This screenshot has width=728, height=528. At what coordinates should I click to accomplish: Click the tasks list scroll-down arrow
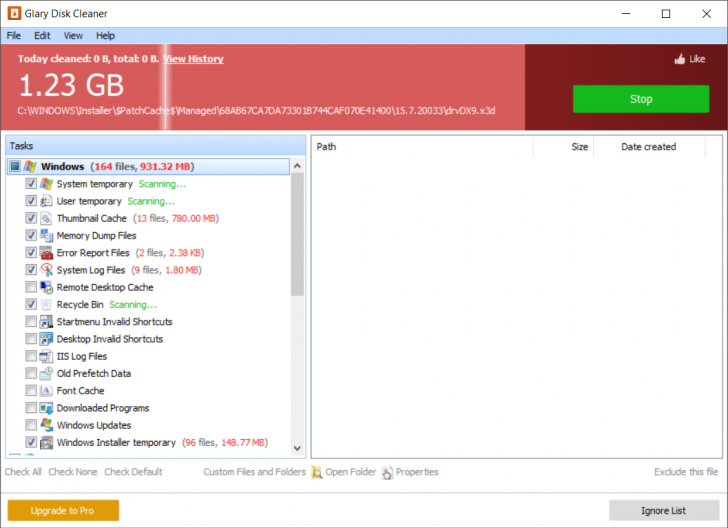297,449
